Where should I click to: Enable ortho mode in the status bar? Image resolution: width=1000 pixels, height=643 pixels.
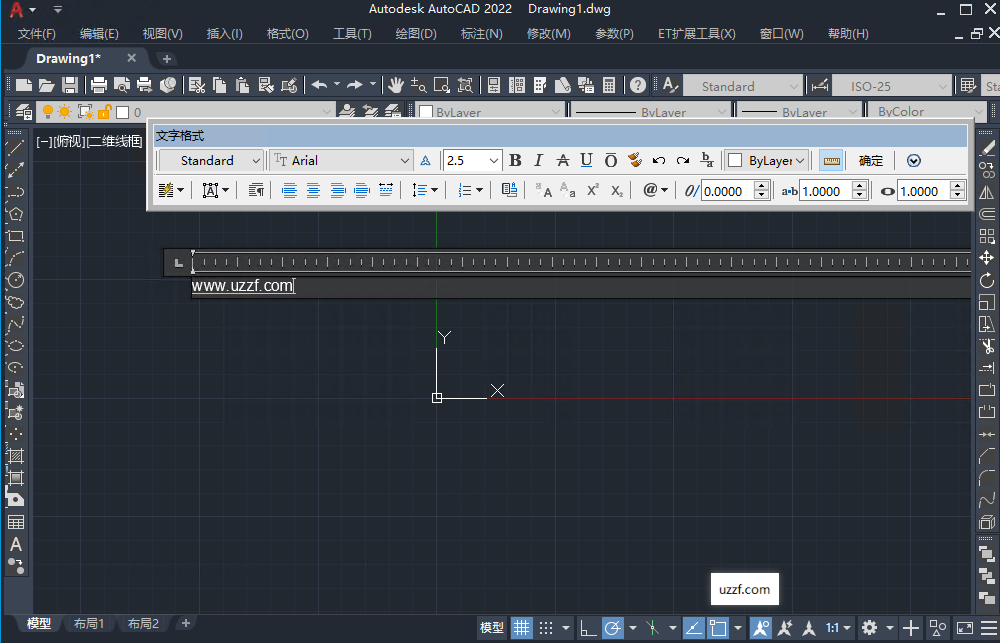pyautogui.click(x=586, y=627)
